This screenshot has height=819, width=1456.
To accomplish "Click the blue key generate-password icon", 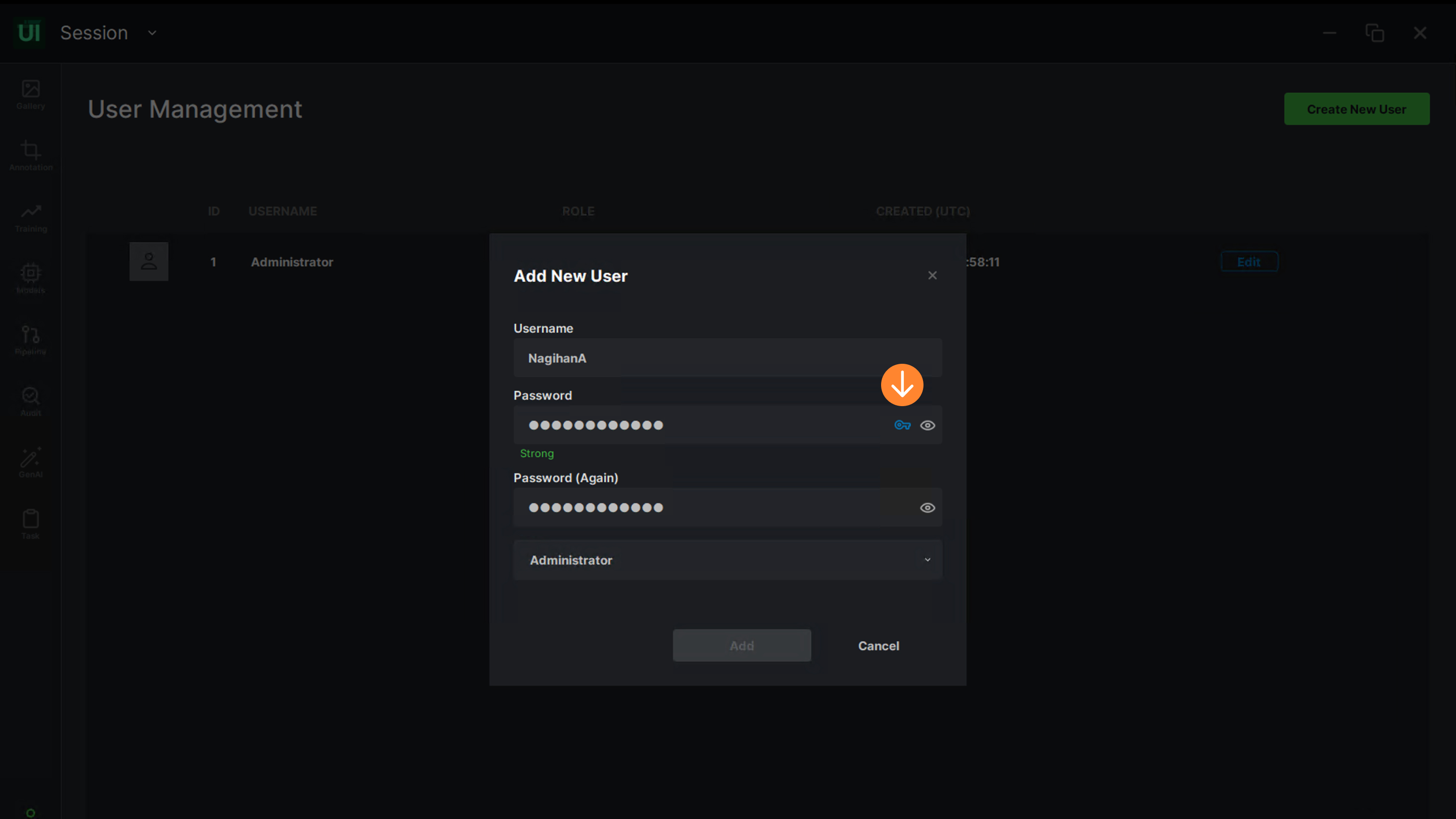I will pos(902,425).
